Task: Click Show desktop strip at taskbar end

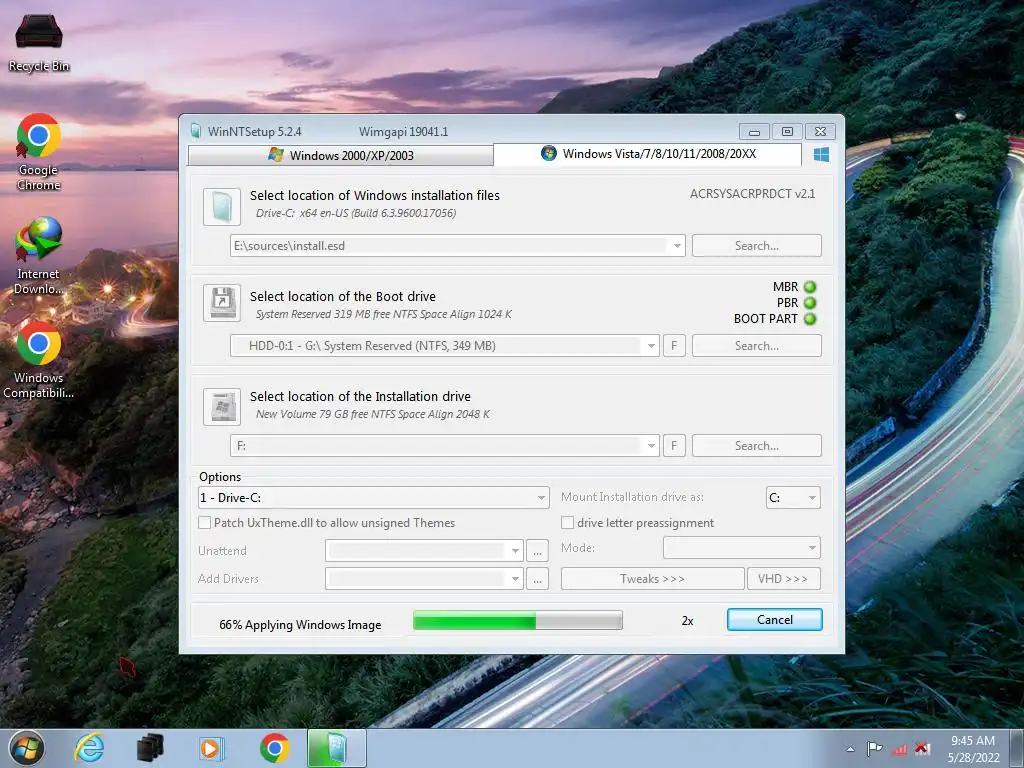Action: [x=1019, y=748]
